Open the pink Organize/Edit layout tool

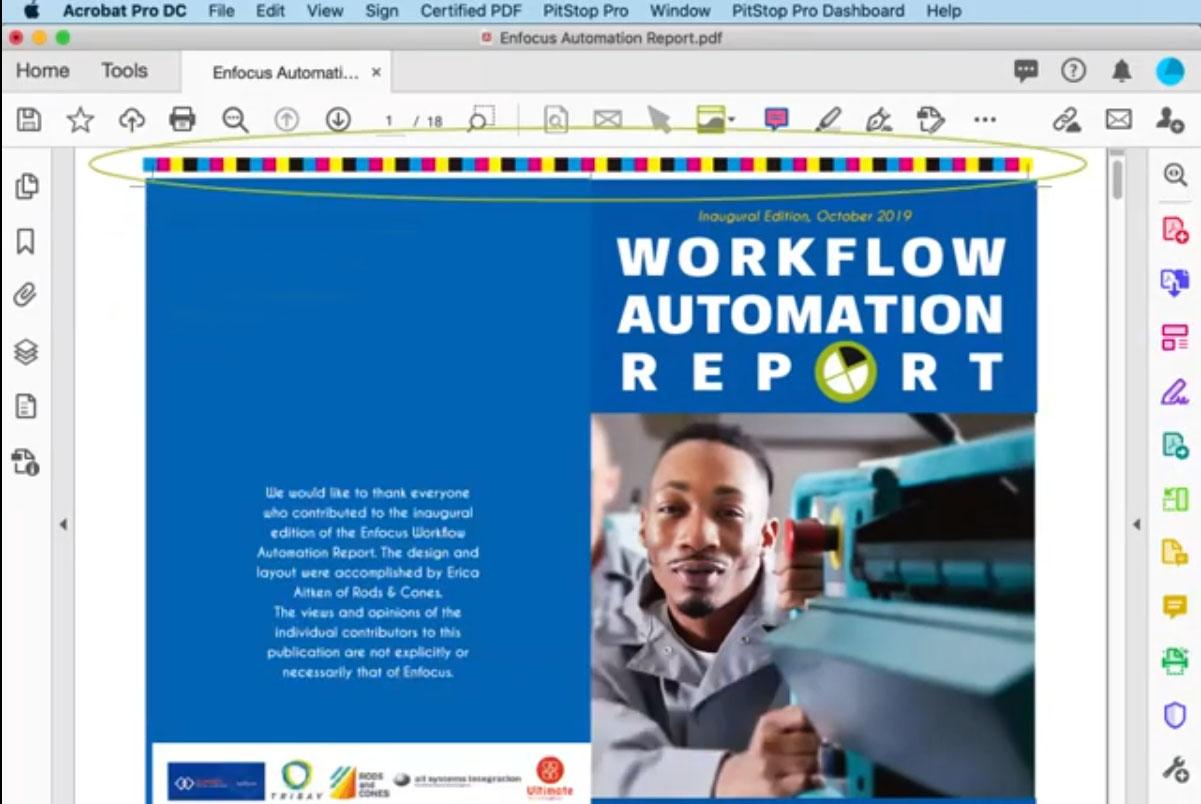click(1174, 337)
